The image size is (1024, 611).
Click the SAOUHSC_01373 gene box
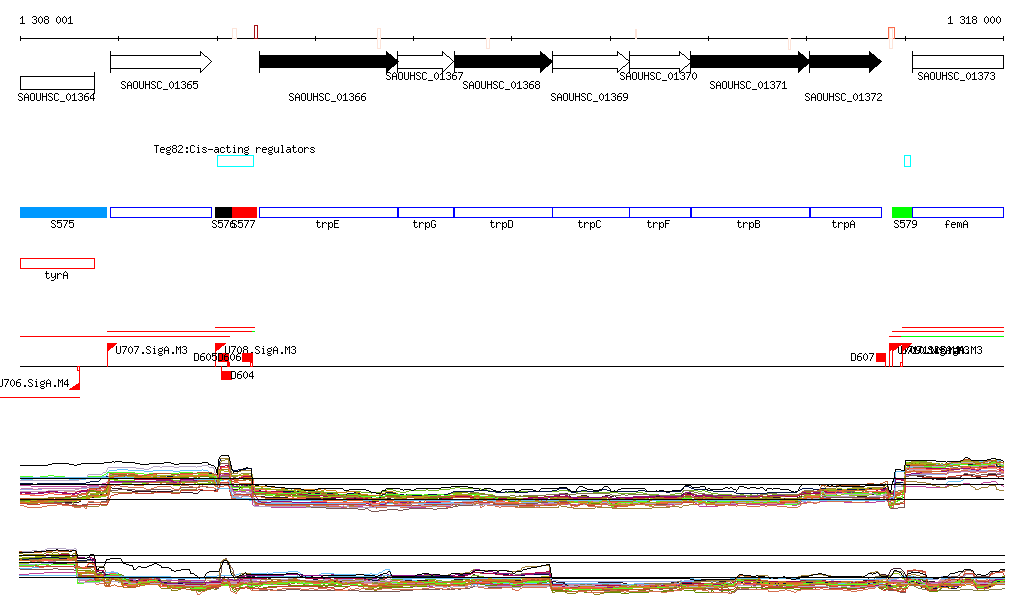pyautogui.click(x=957, y=62)
